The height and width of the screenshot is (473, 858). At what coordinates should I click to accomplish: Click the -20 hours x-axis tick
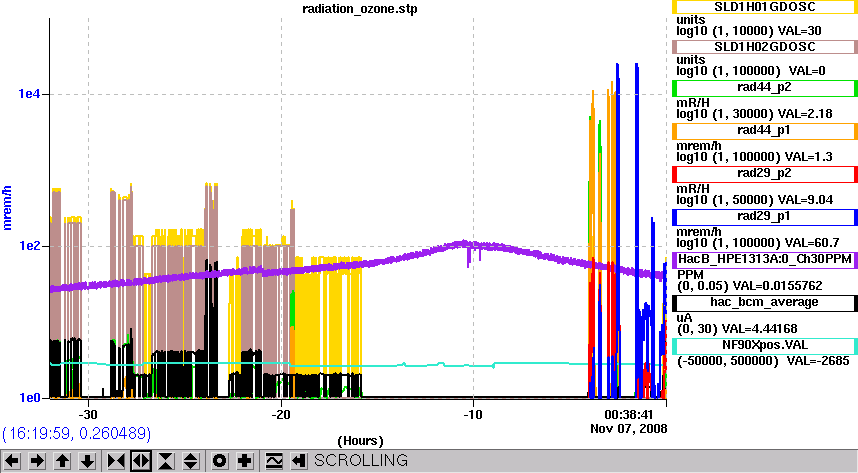tap(281, 414)
